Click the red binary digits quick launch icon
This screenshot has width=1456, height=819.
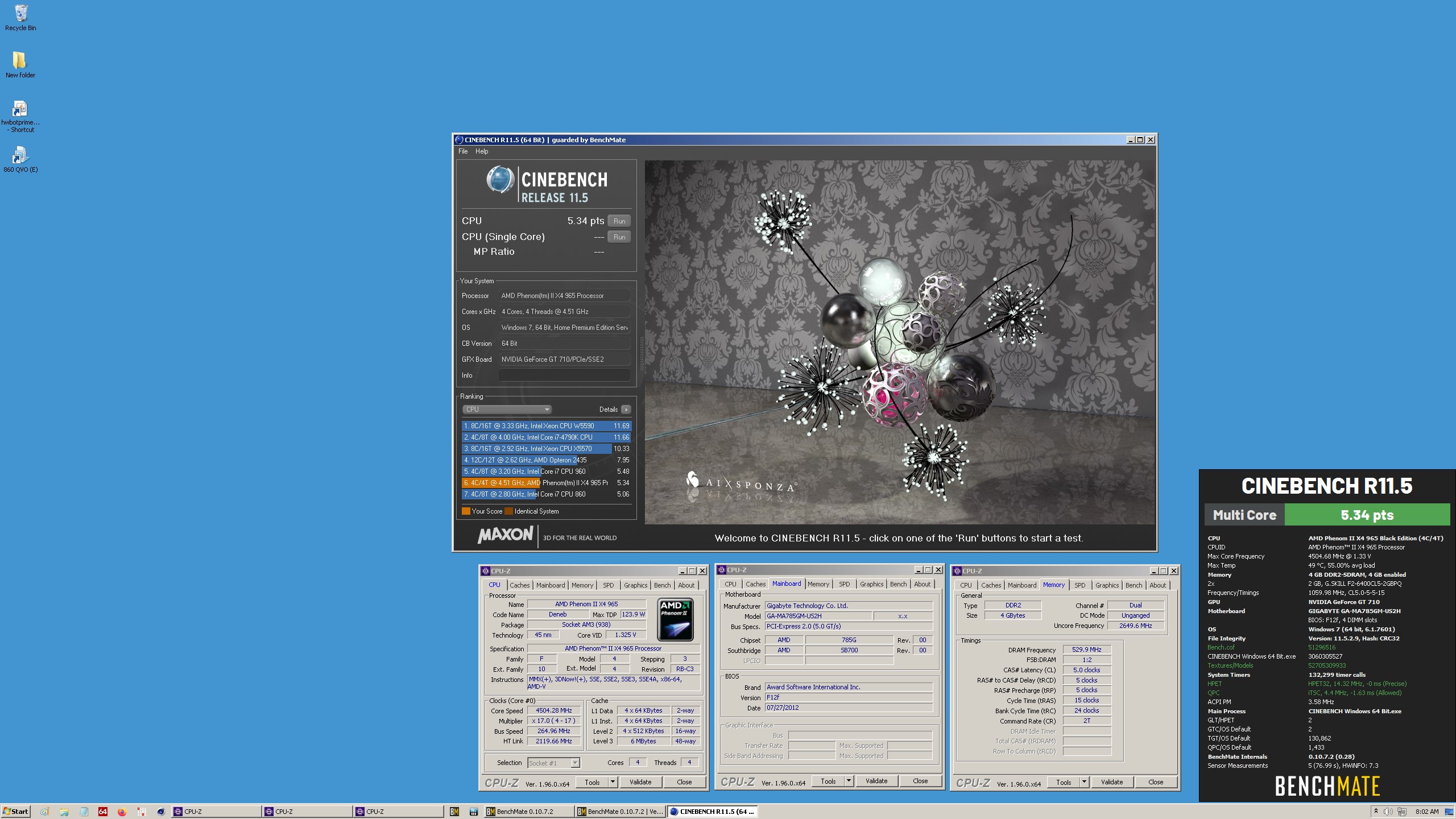(x=141, y=812)
